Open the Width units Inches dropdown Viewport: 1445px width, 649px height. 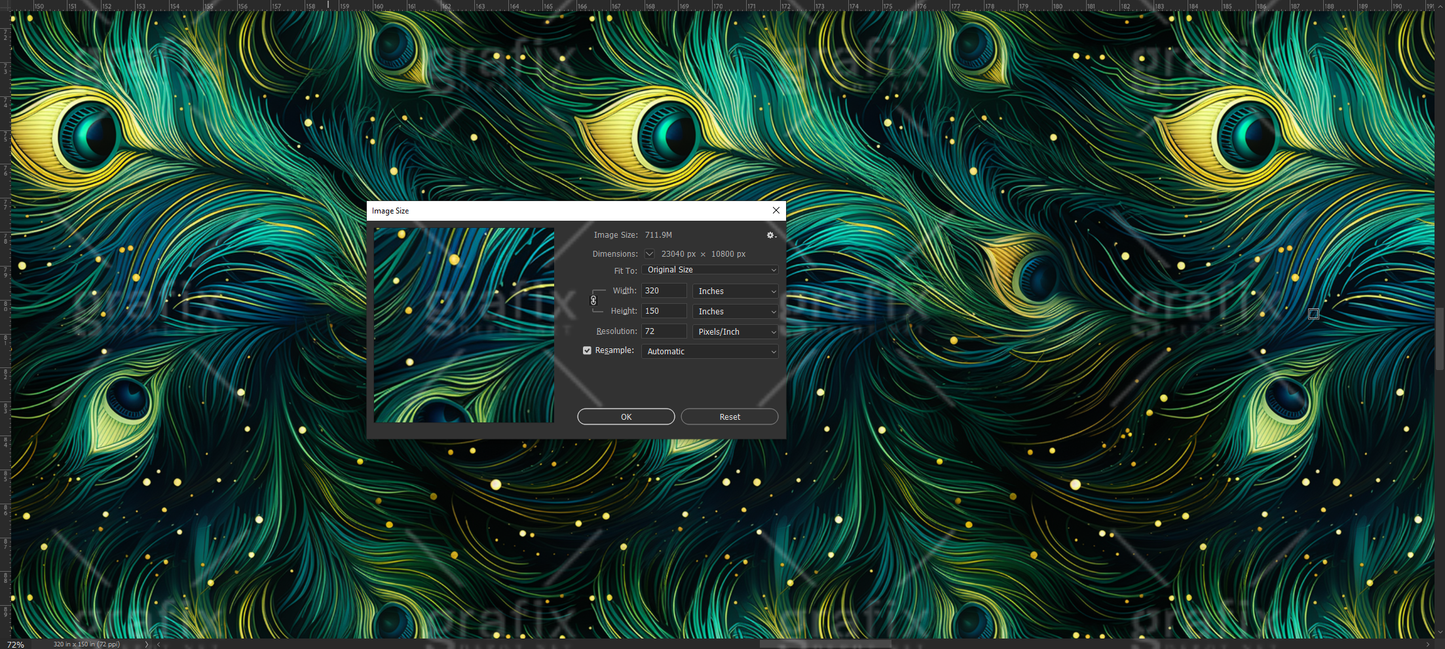pos(735,291)
